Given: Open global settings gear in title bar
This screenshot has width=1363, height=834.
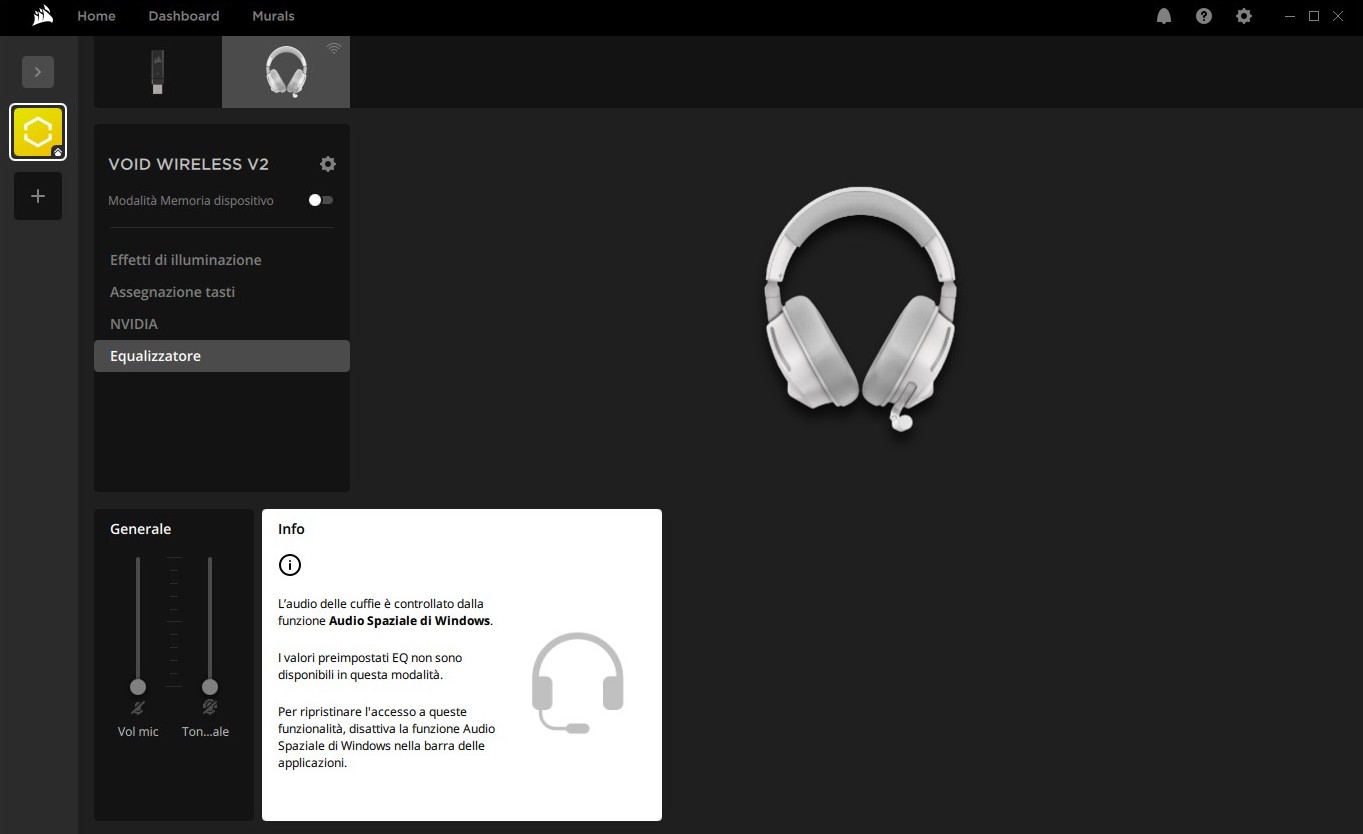Looking at the screenshot, I should point(1244,16).
